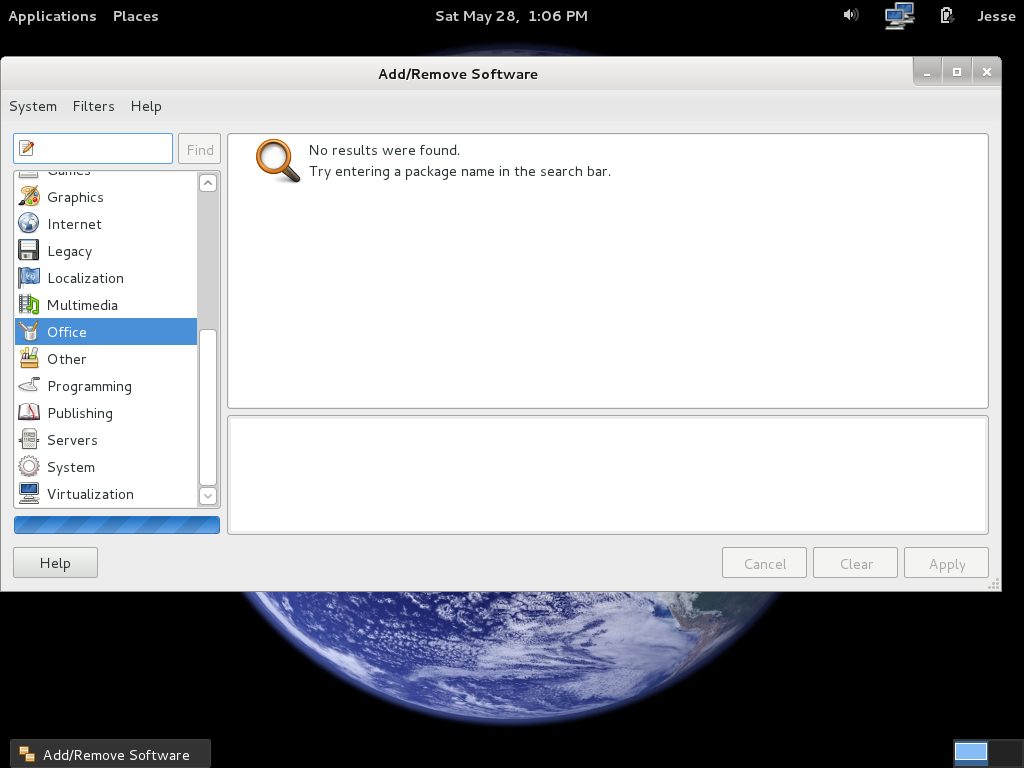Click the window resize grip corner
1024x768 pixels.
(x=994, y=584)
